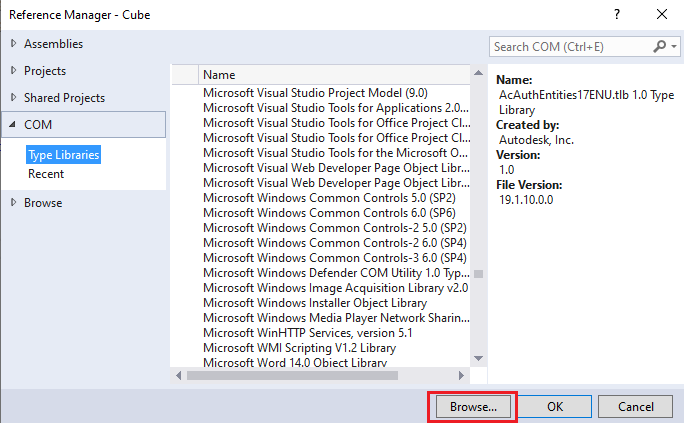
Task: Click the magnifier search icon
Action: (660, 46)
